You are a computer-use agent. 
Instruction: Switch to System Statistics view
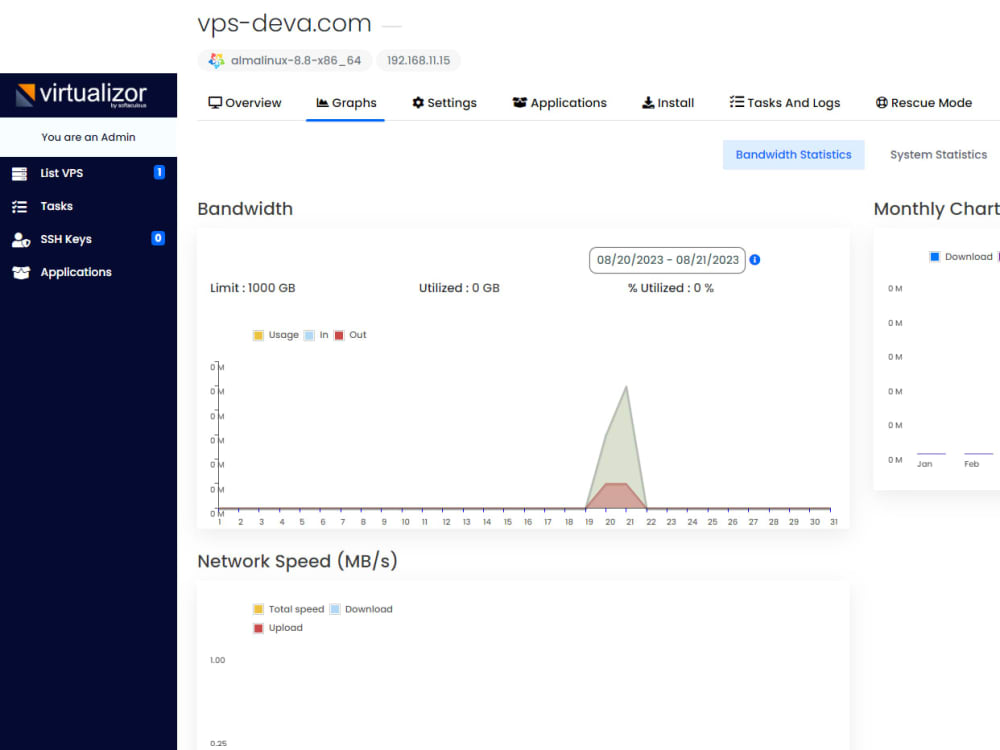click(938, 154)
